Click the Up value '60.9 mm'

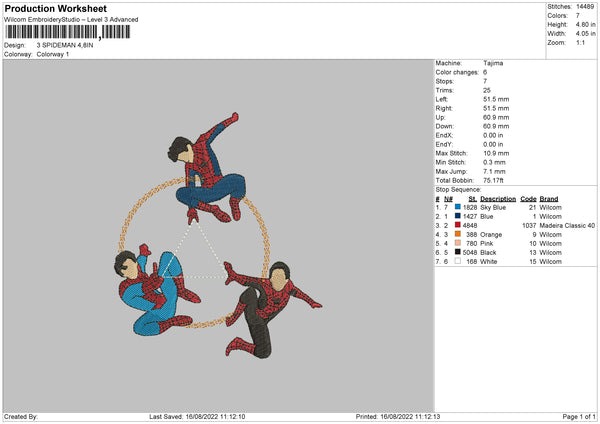(x=496, y=117)
